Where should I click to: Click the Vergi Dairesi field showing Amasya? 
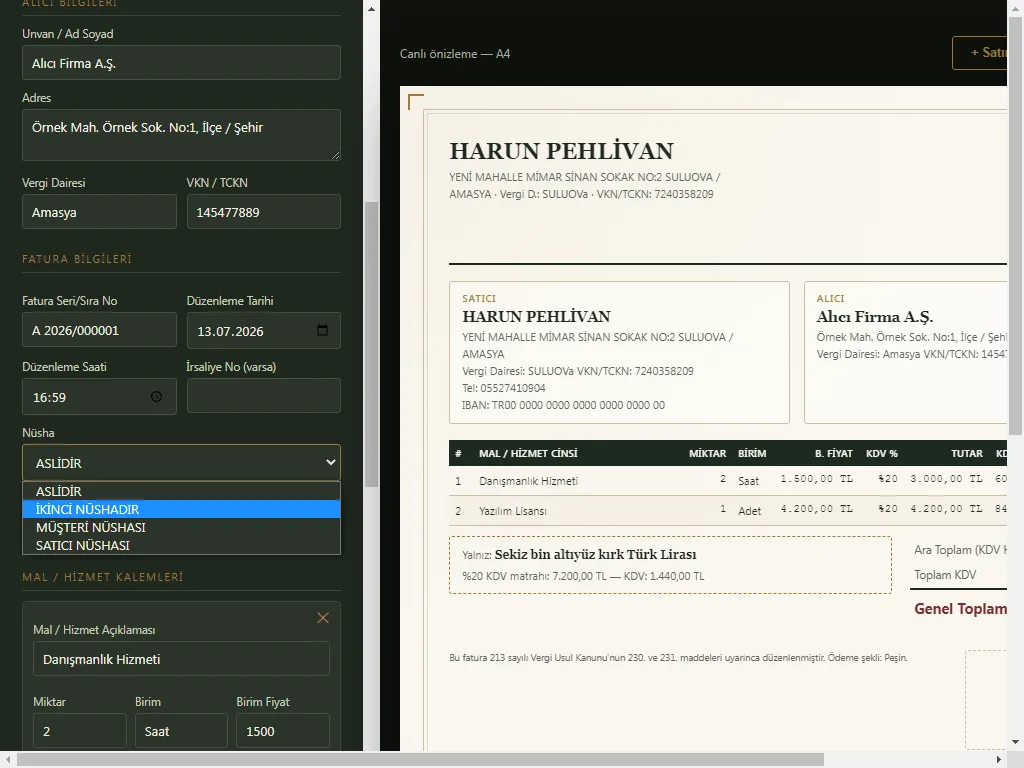pyautogui.click(x=99, y=212)
